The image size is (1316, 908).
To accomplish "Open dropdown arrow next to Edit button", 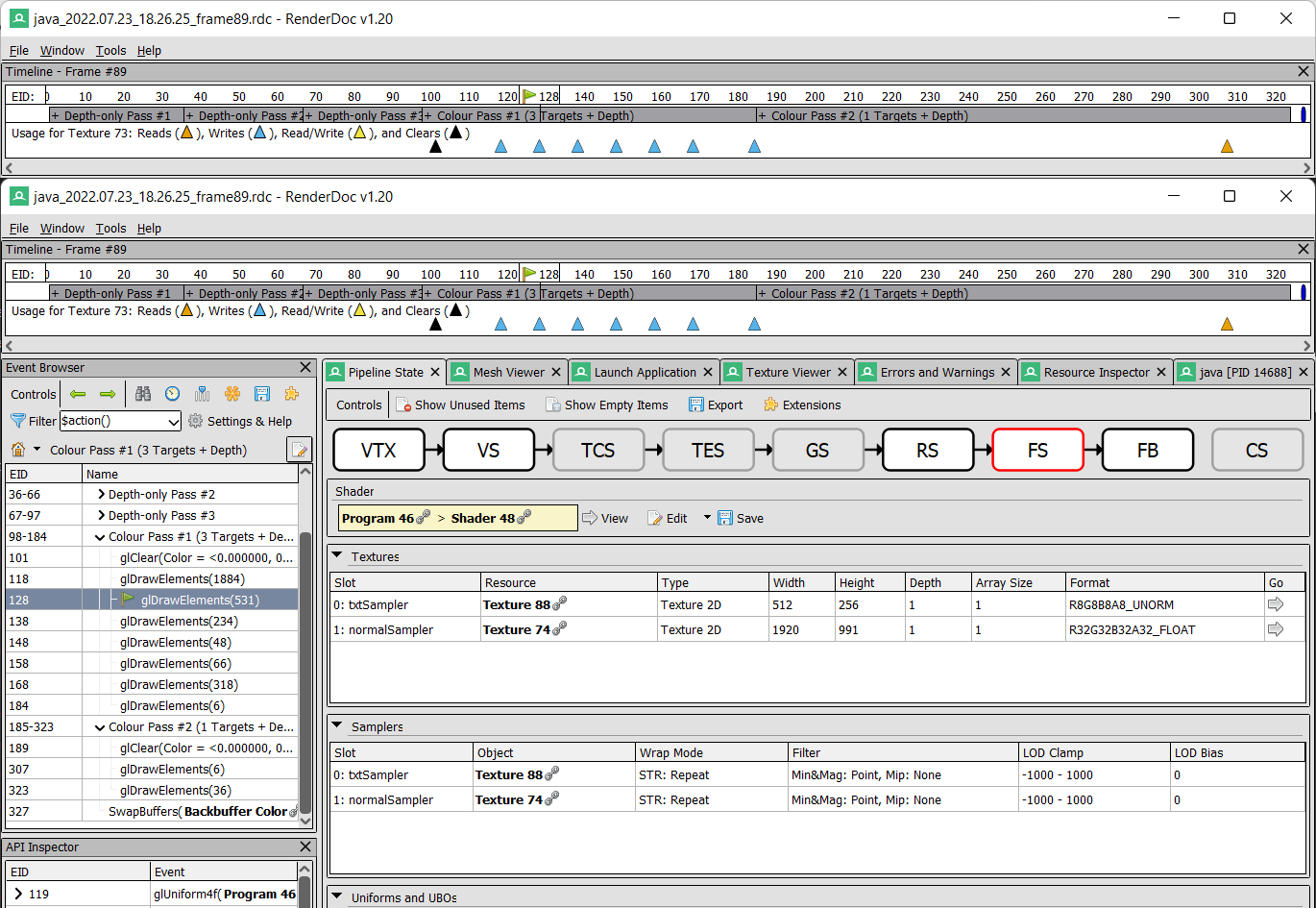I will click(707, 518).
